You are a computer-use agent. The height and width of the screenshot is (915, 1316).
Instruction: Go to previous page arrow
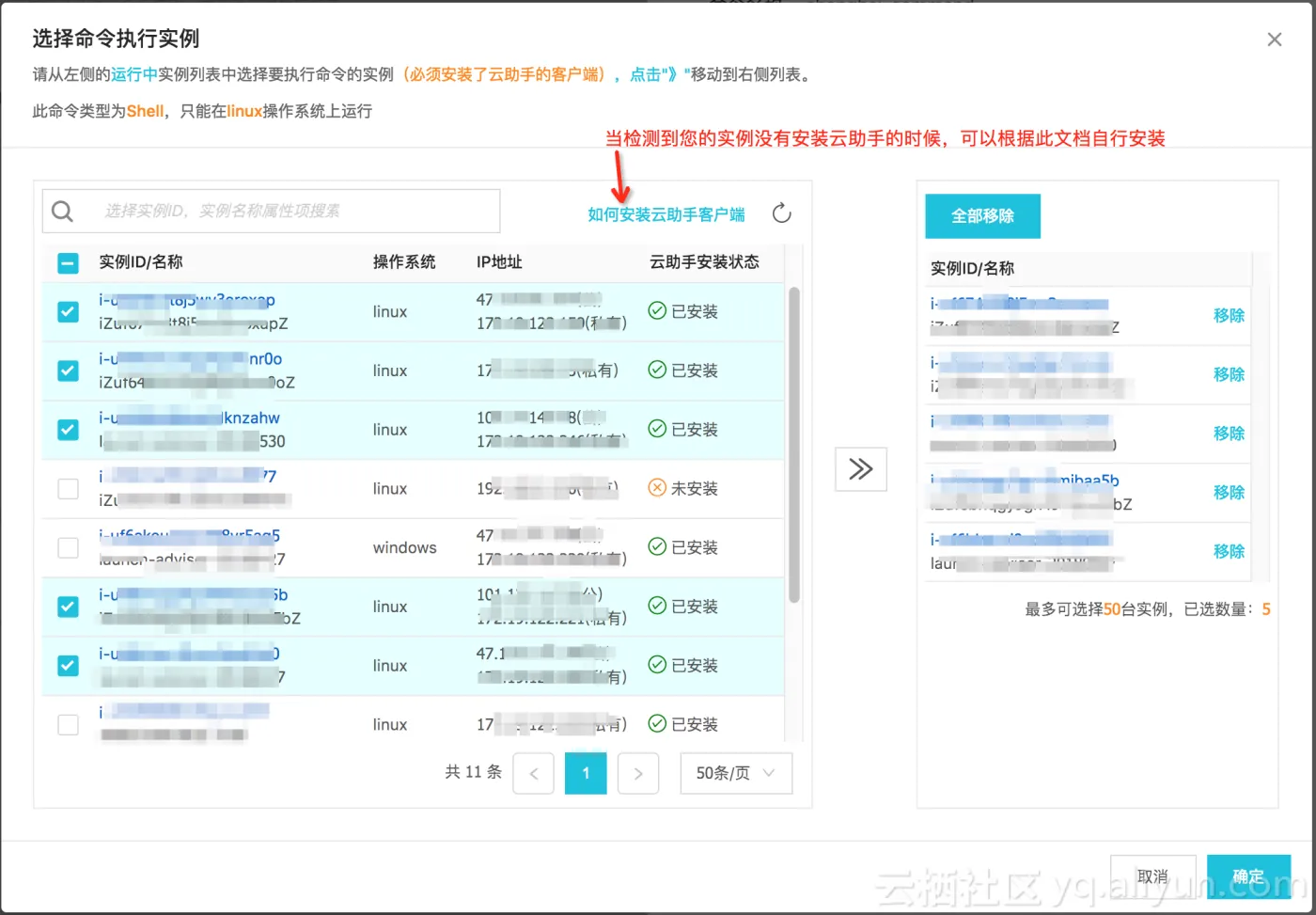click(x=534, y=773)
